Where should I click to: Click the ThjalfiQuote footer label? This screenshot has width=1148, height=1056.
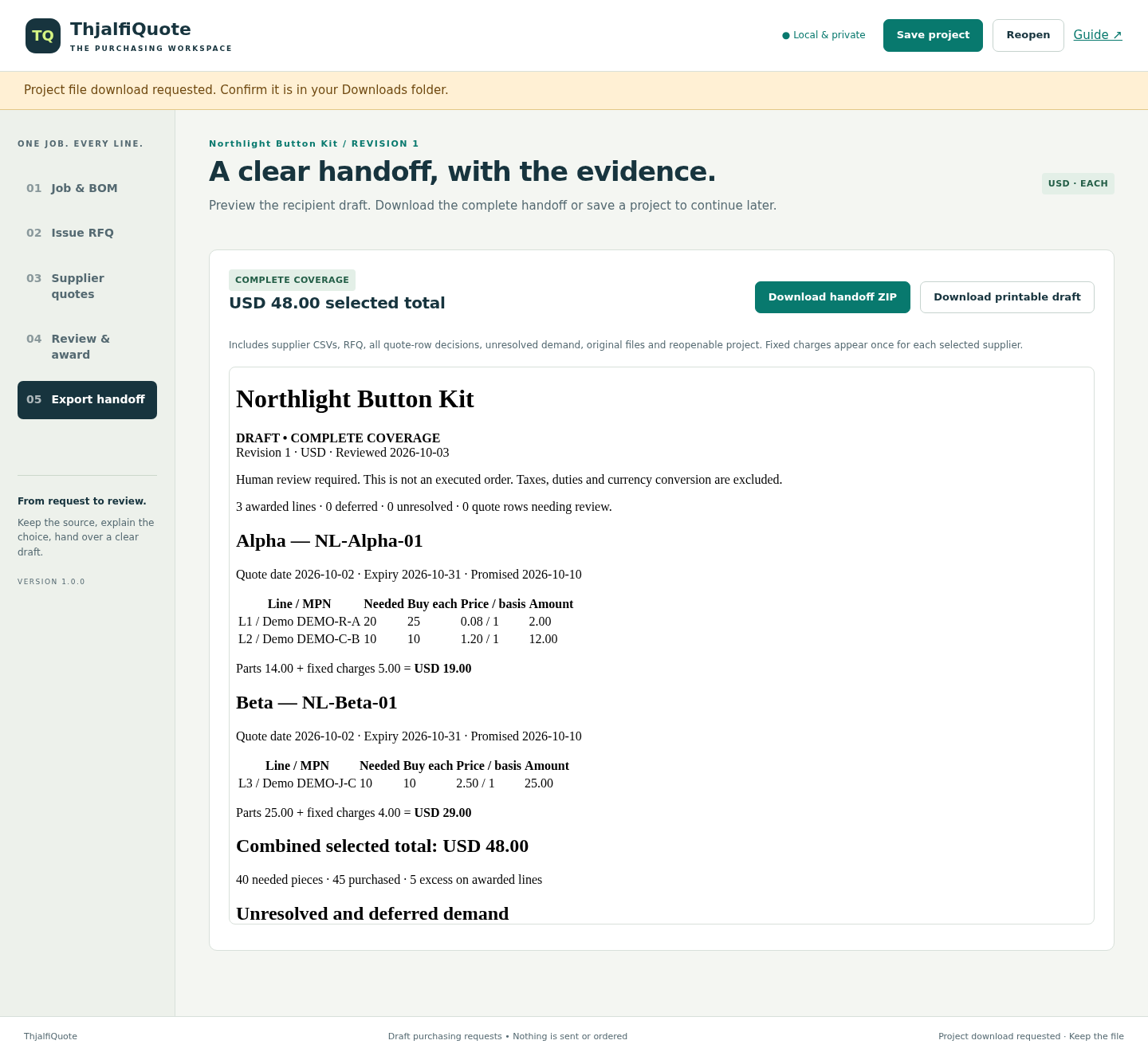coord(50,1037)
